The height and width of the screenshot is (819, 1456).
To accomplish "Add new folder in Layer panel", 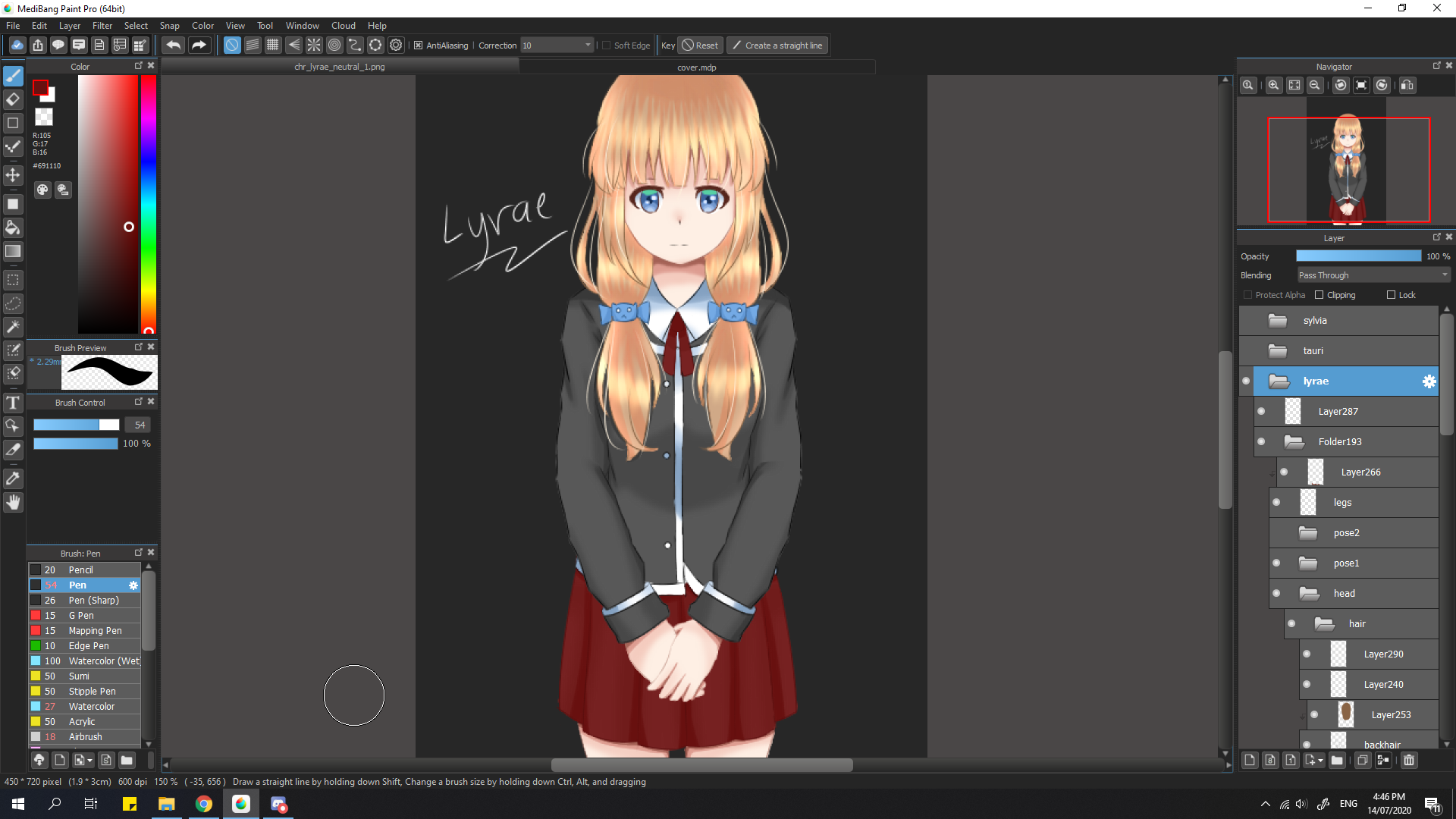I will [x=1337, y=760].
